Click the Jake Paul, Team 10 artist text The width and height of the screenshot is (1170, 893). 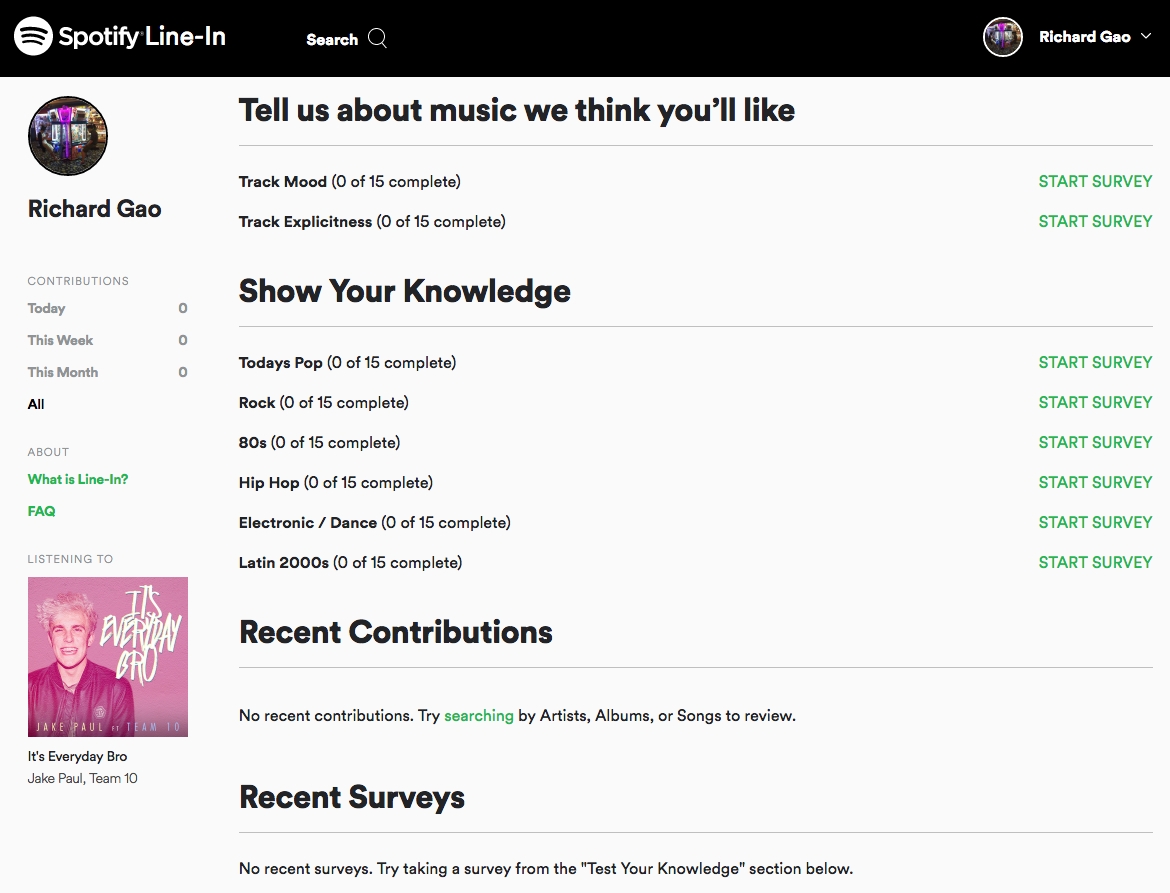(x=82, y=778)
